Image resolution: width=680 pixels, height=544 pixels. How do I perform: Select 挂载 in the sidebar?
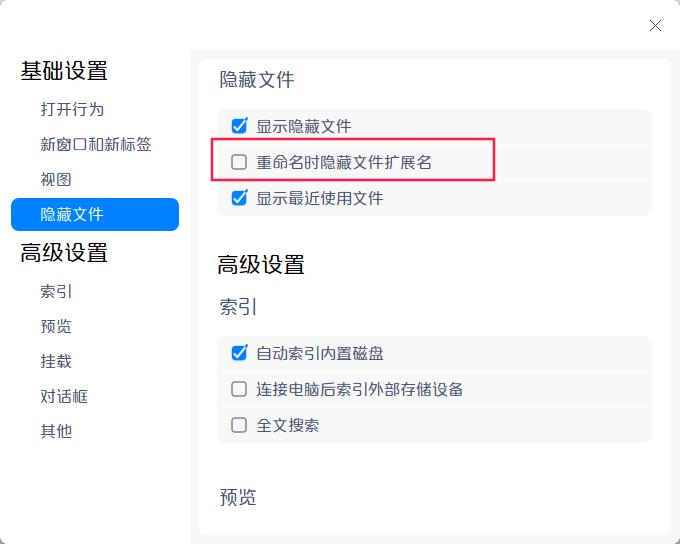(x=56, y=362)
